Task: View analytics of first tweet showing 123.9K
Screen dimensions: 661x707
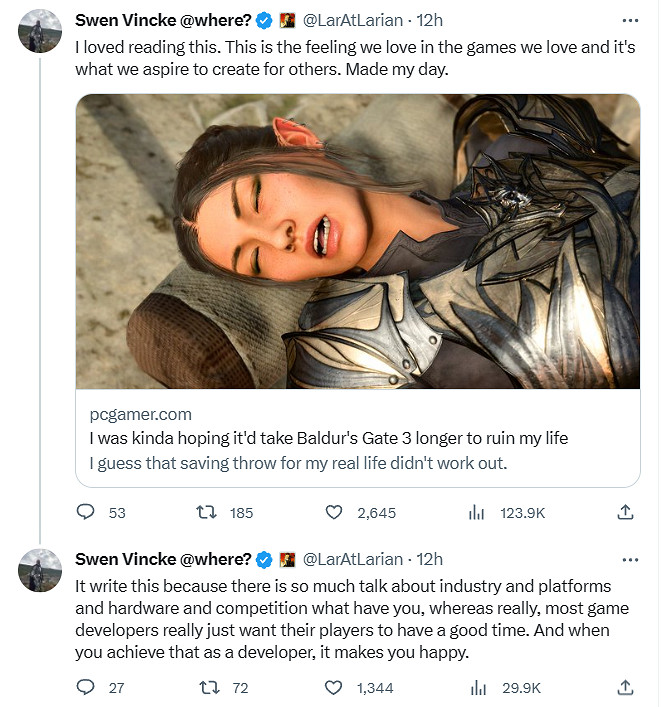Action: coord(476,512)
